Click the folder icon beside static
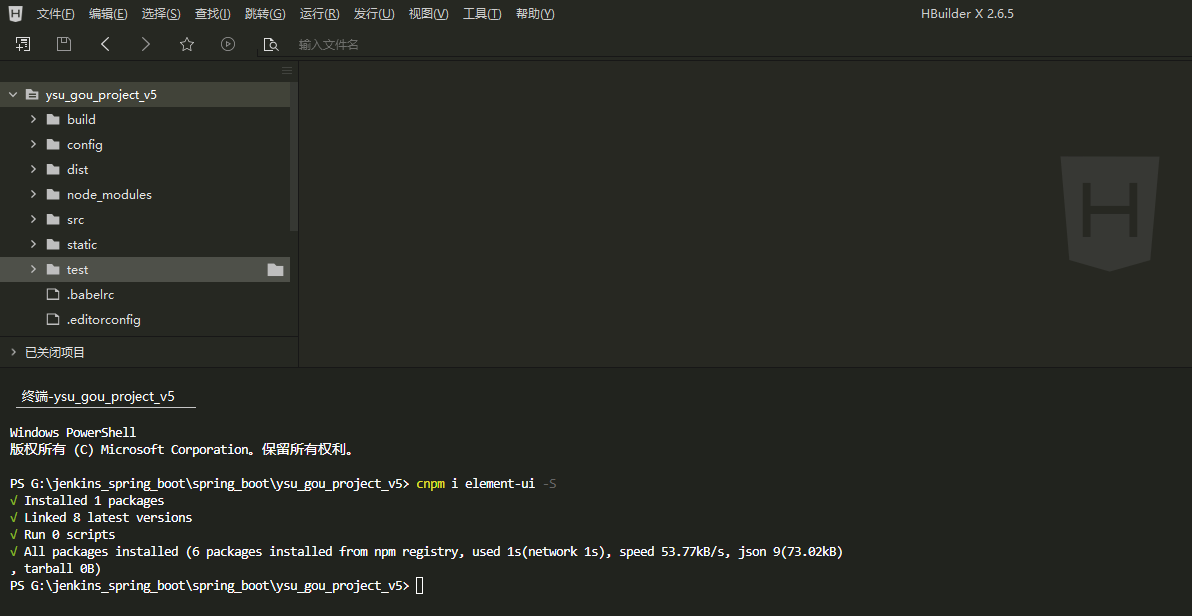The width and height of the screenshot is (1192, 616). point(53,245)
